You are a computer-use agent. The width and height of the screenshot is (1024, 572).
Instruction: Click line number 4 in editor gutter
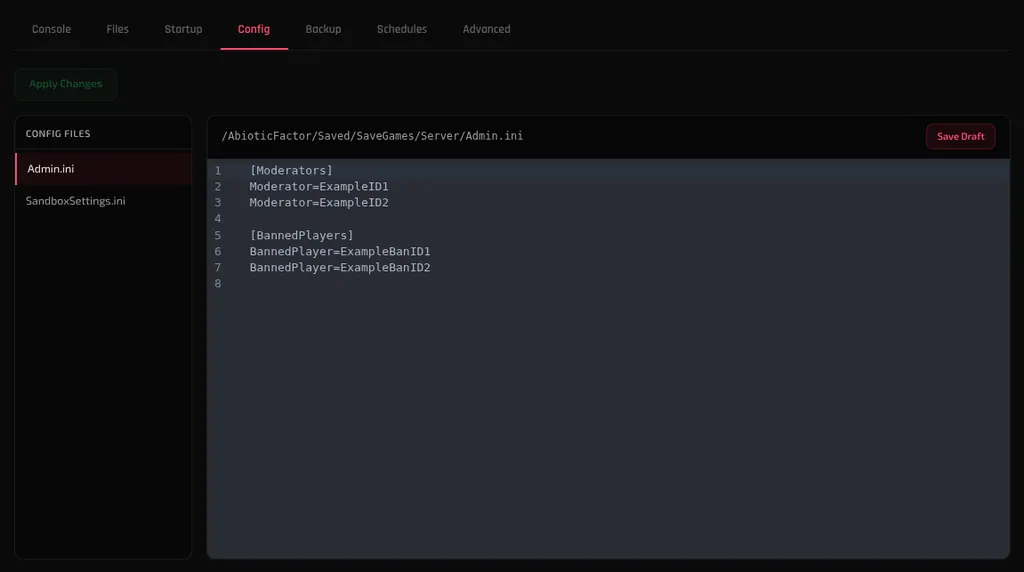tap(218, 219)
